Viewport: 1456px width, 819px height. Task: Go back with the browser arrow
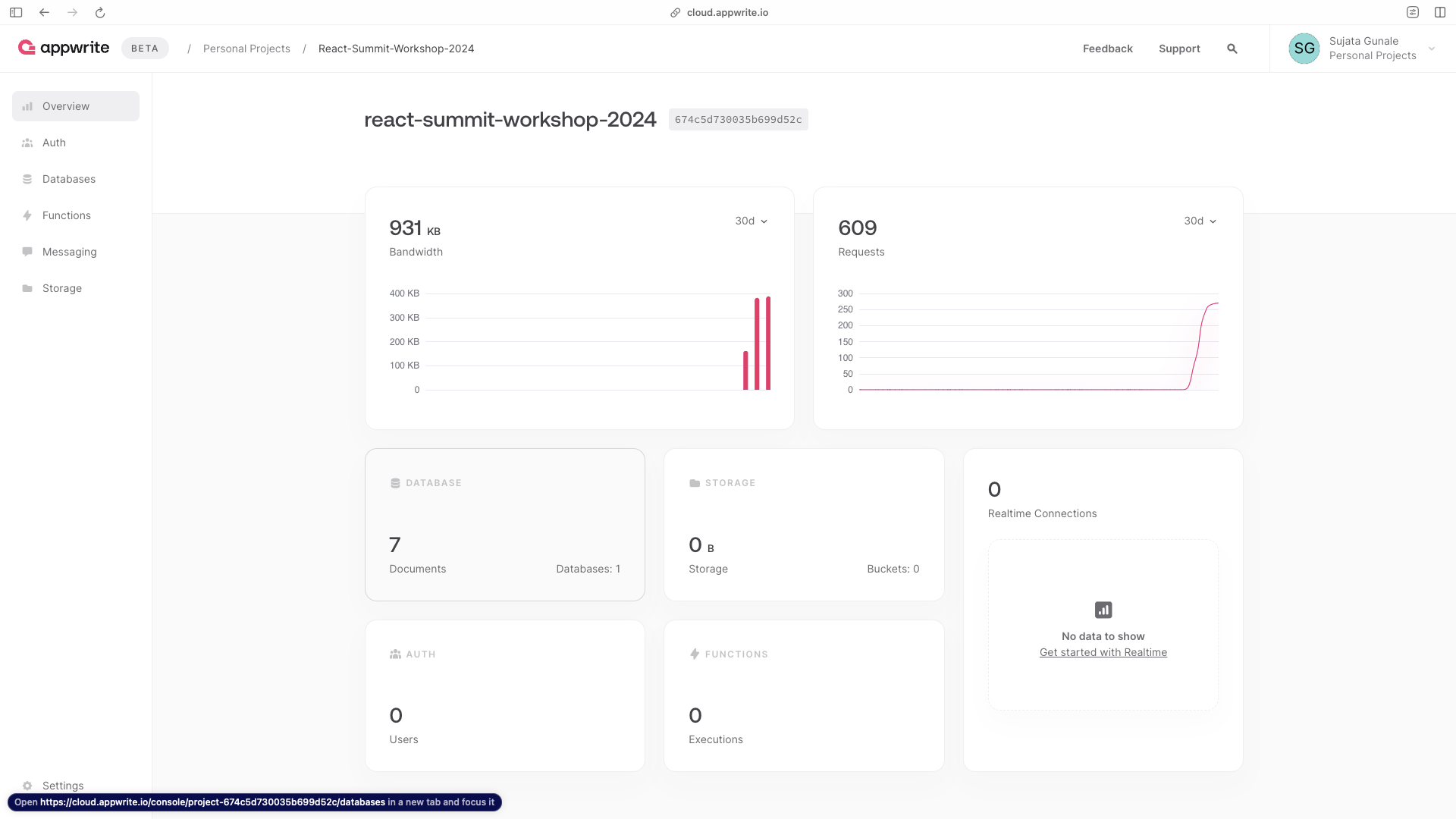(44, 12)
